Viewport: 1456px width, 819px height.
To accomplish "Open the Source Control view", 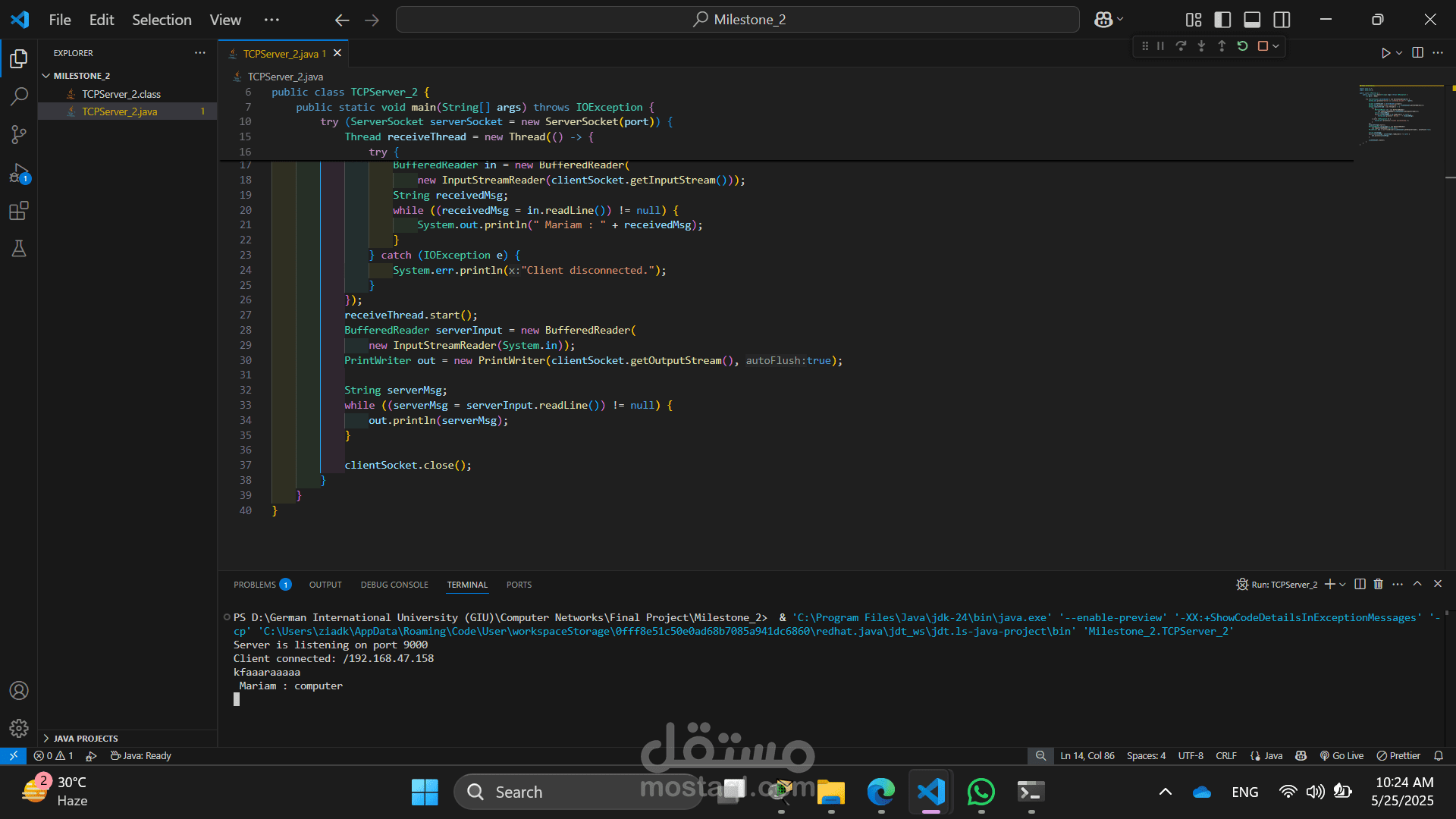I will [x=19, y=135].
